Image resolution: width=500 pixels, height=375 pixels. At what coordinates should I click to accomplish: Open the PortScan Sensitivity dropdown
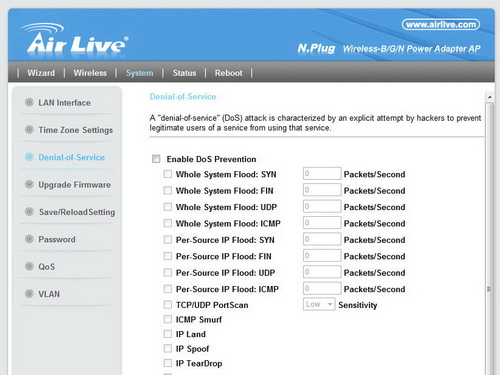319,304
